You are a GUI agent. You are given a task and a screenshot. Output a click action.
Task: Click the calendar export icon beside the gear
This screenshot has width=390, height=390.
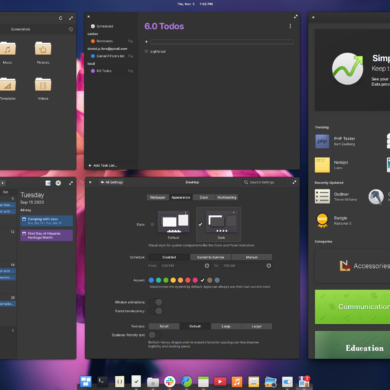(48, 183)
